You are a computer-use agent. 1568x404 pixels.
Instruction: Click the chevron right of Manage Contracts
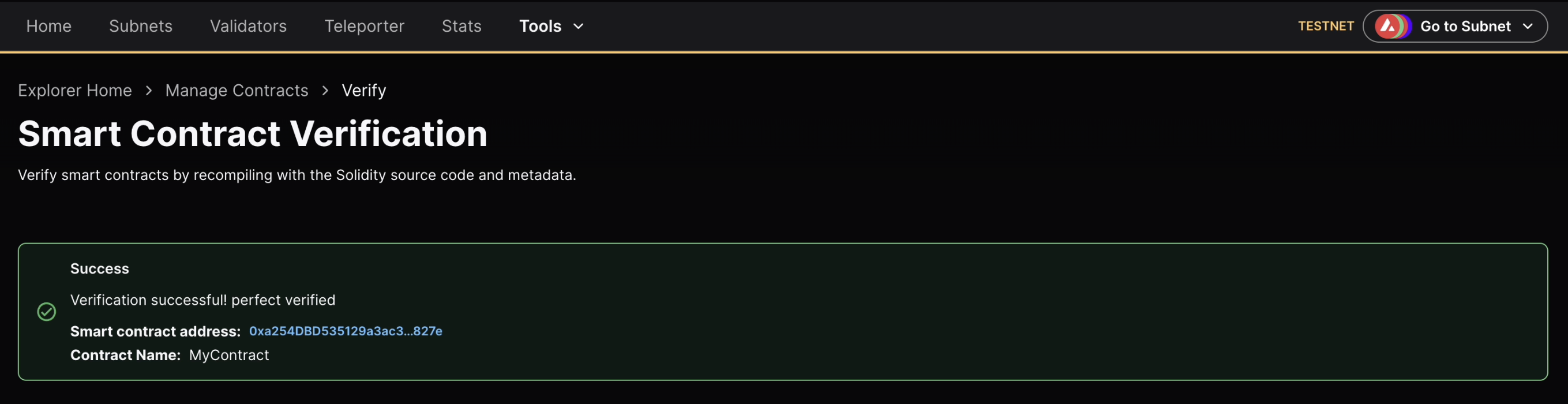tap(325, 91)
